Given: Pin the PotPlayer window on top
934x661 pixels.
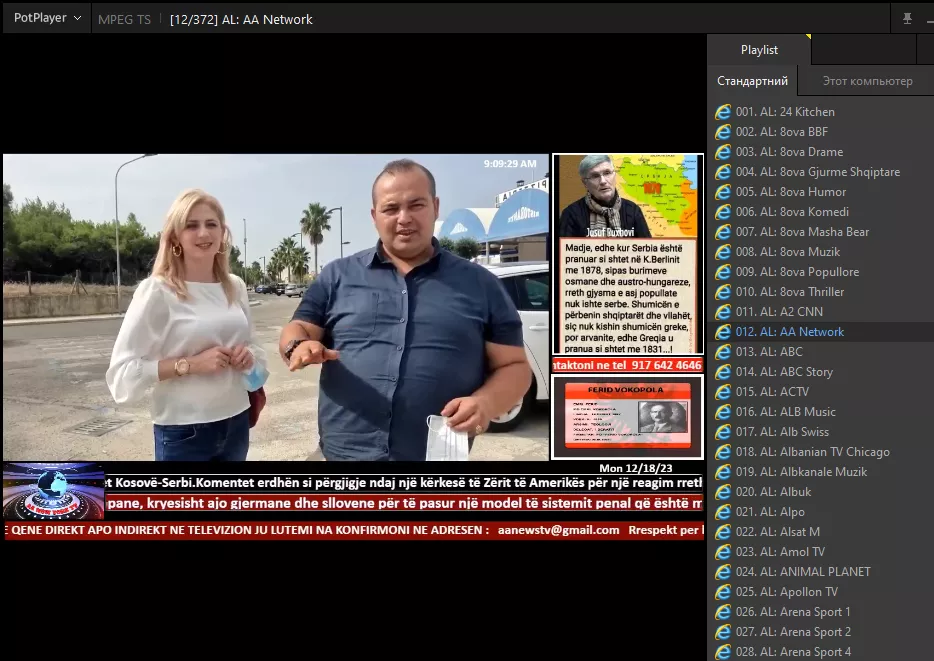Looking at the screenshot, I should 907,18.
